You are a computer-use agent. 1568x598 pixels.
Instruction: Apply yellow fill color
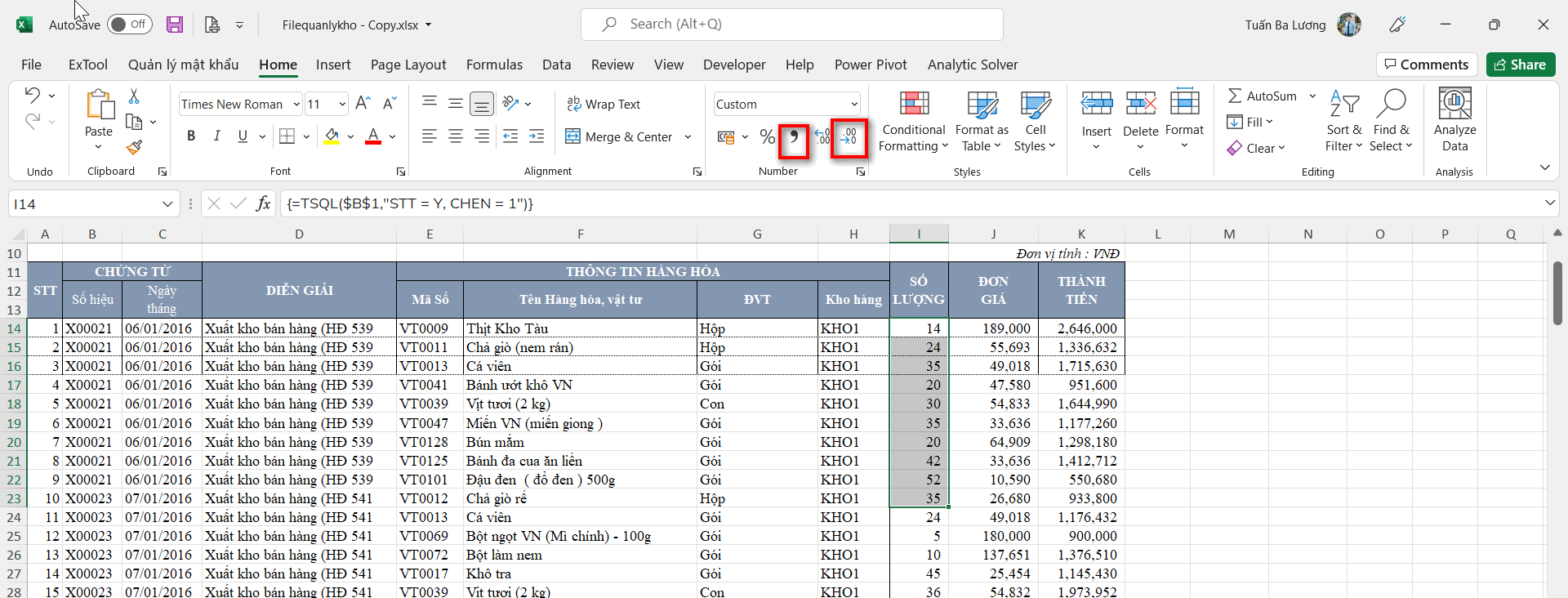tap(332, 136)
